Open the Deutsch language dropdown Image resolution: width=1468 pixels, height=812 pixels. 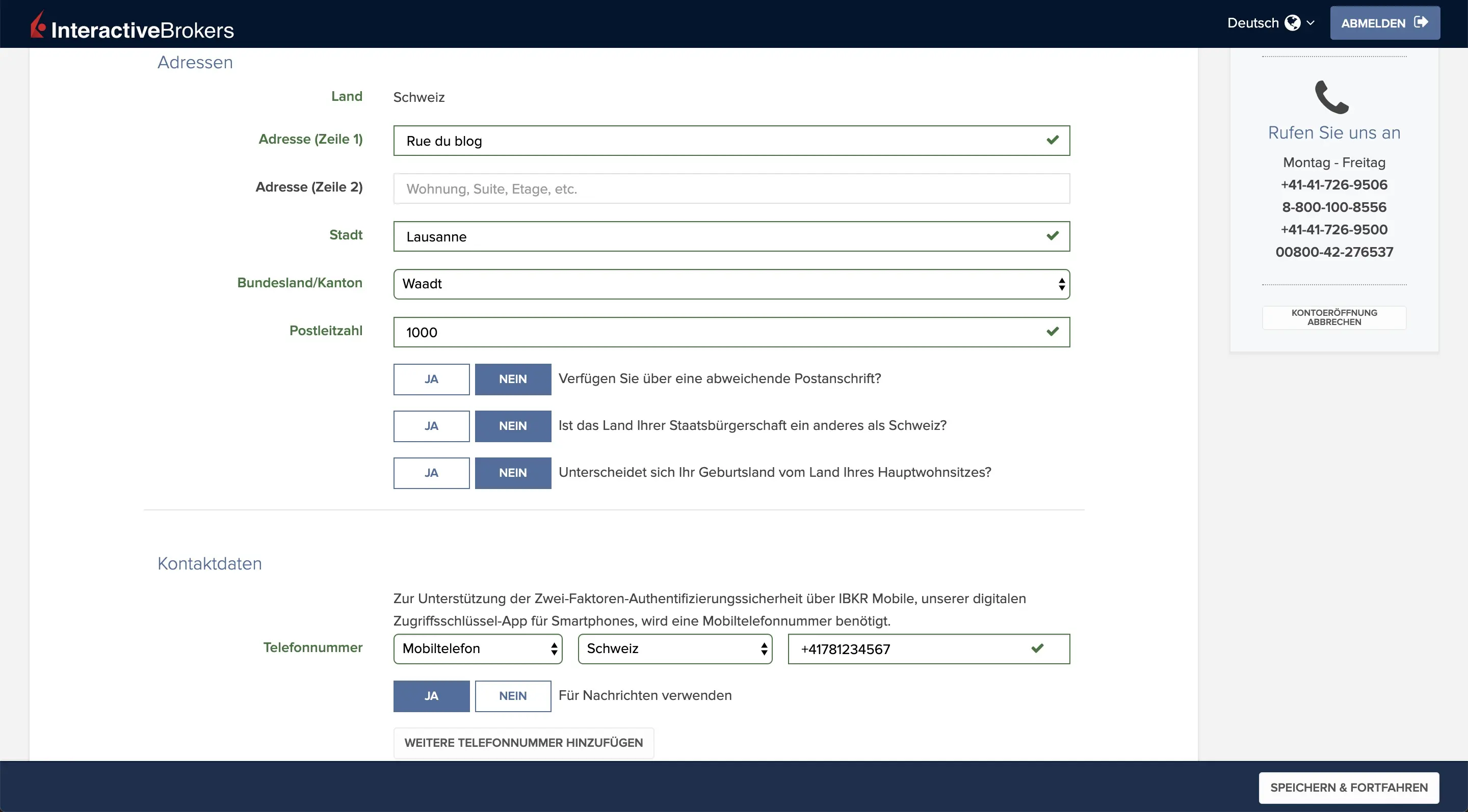click(x=1270, y=23)
